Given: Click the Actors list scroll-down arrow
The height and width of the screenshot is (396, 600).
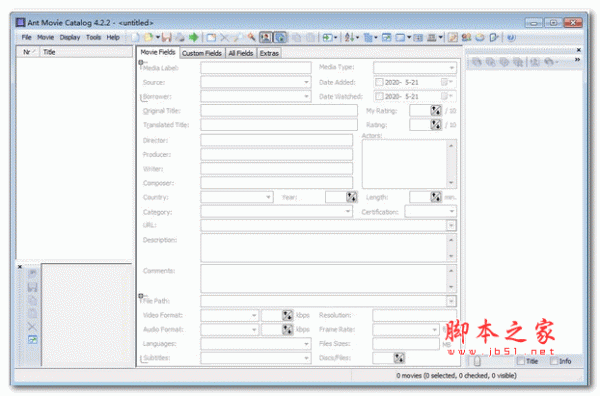Looking at the screenshot, I should click(x=451, y=183).
